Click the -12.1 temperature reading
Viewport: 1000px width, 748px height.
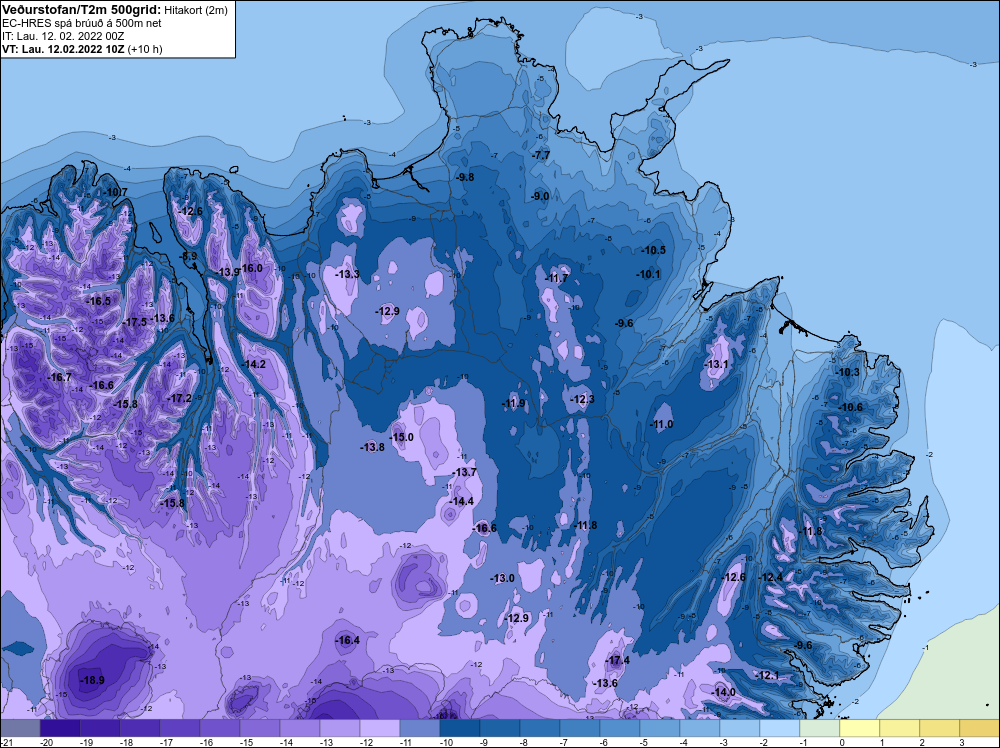coord(767,675)
